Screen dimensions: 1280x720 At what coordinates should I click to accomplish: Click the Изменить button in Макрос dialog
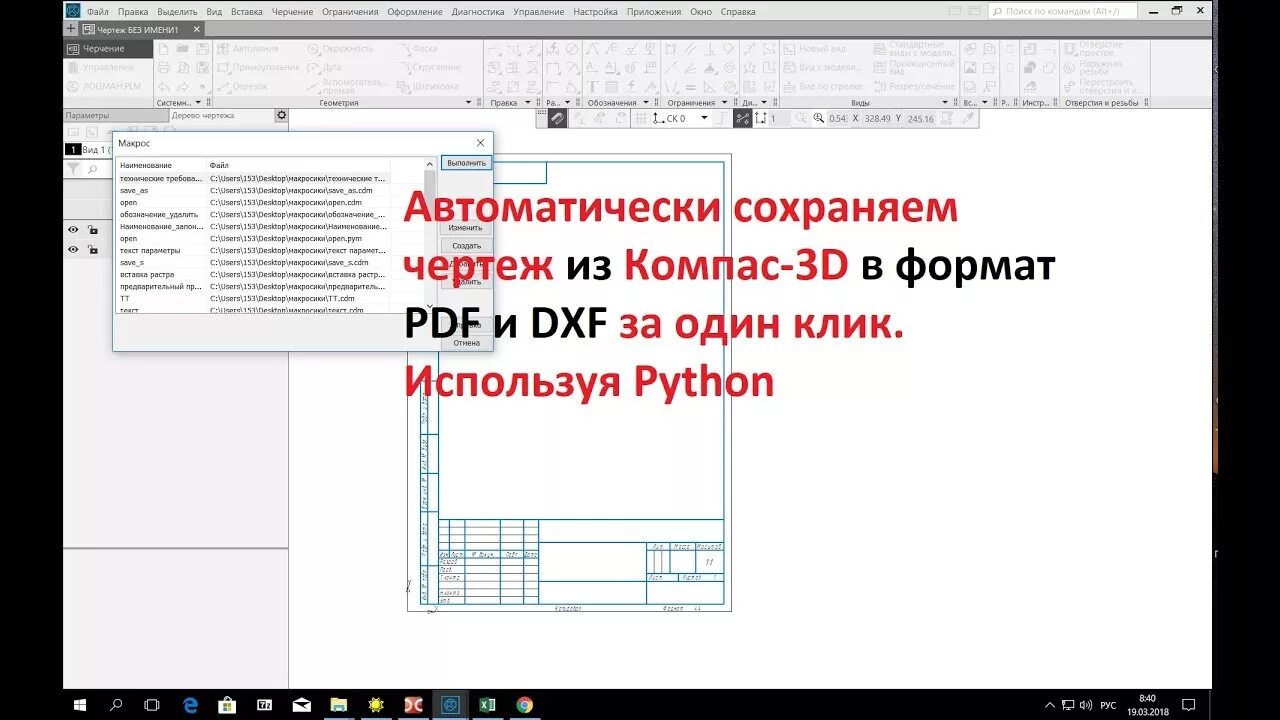pos(466,227)
